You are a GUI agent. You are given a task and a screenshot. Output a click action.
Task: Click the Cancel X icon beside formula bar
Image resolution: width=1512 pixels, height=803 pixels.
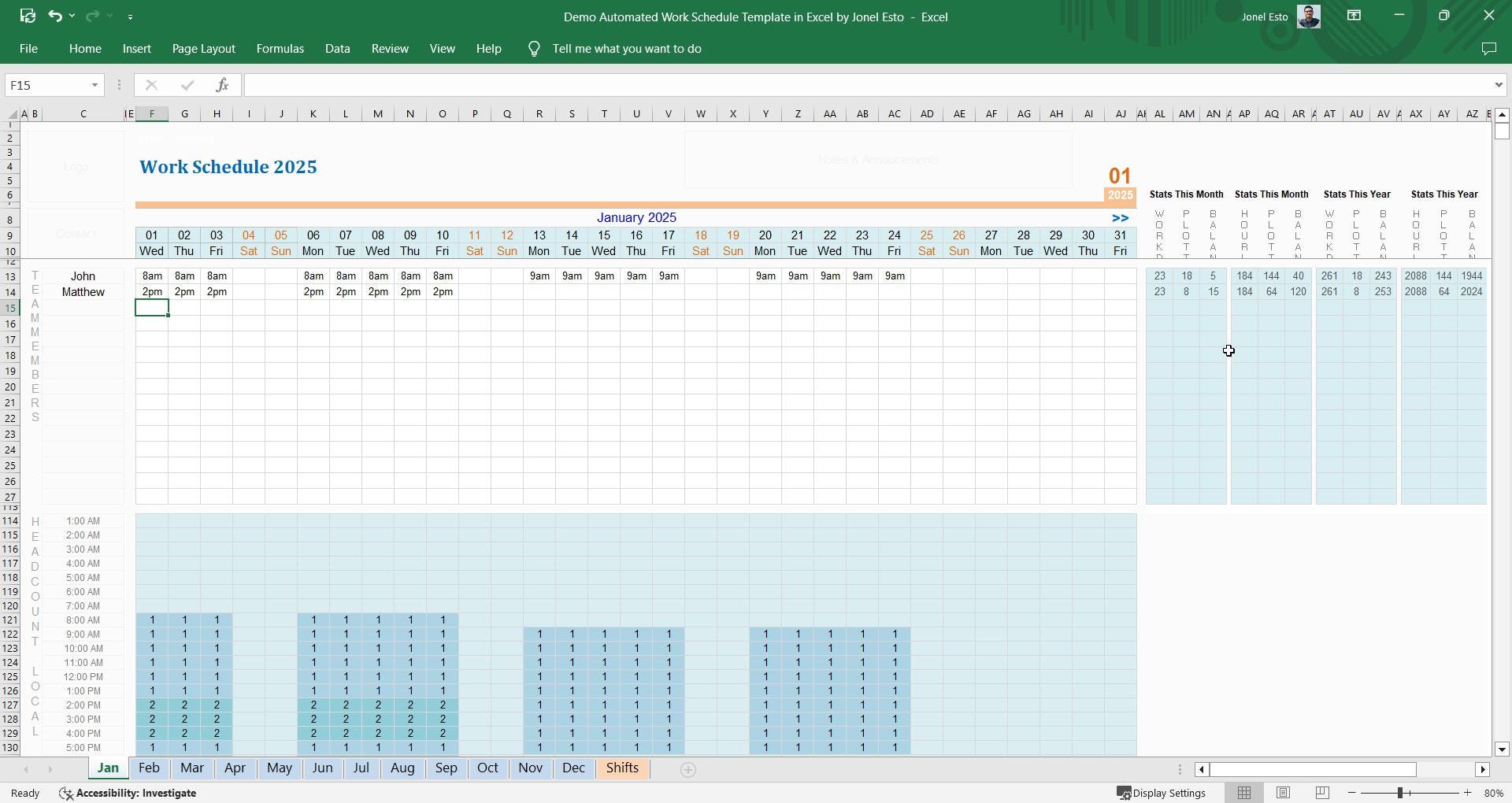[151, 84]
